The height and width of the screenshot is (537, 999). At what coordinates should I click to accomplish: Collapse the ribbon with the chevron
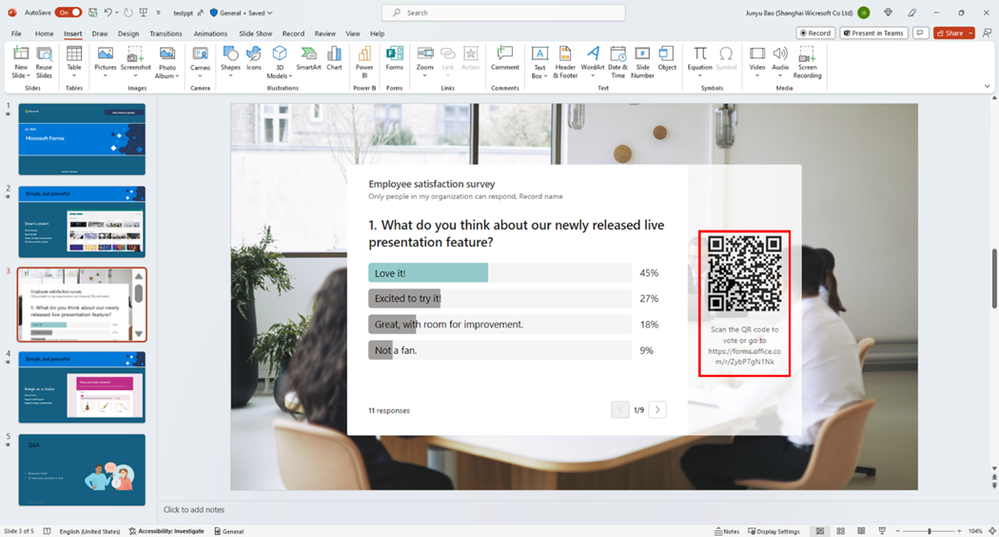point(987,86)
